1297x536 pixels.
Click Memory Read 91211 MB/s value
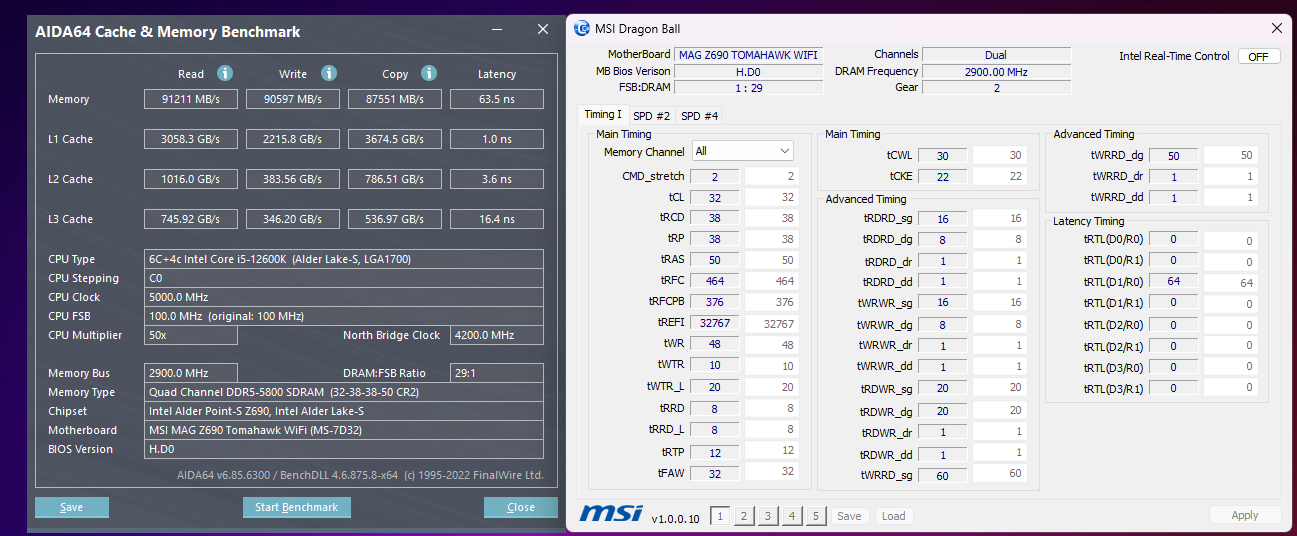pos(191,99)
